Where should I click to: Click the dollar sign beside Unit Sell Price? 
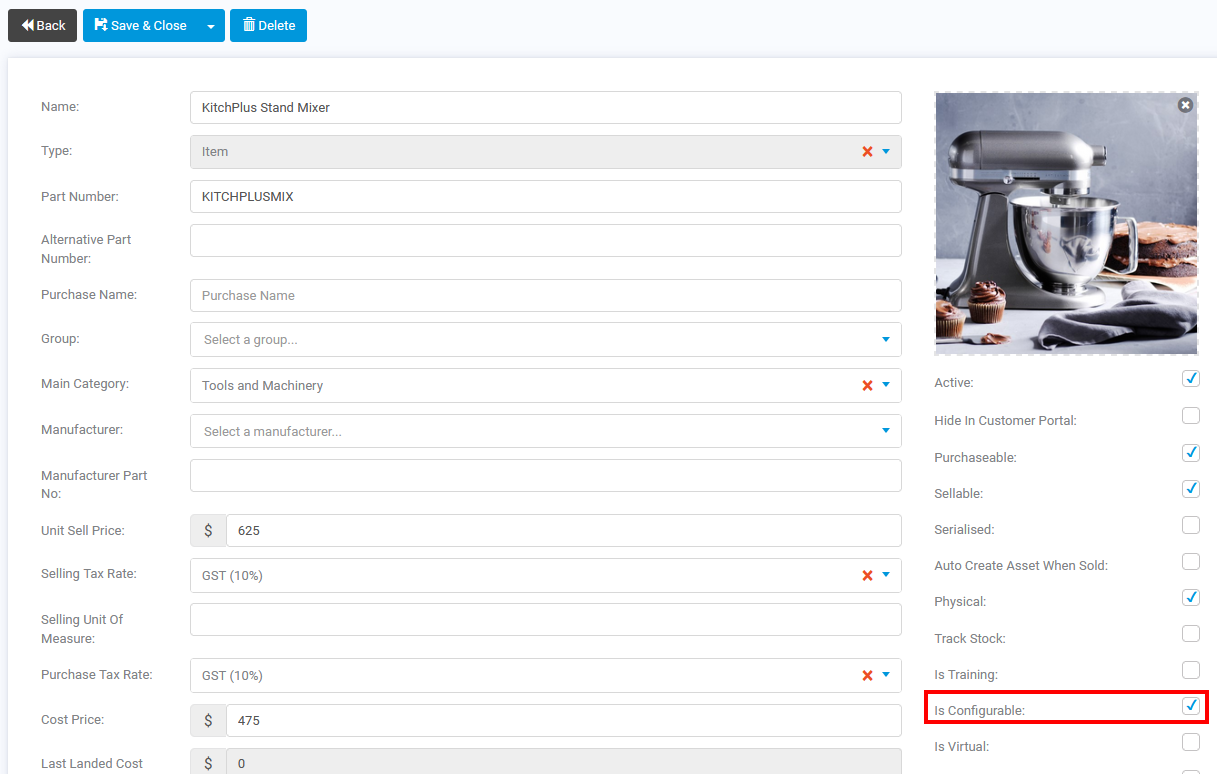point(208,531)
